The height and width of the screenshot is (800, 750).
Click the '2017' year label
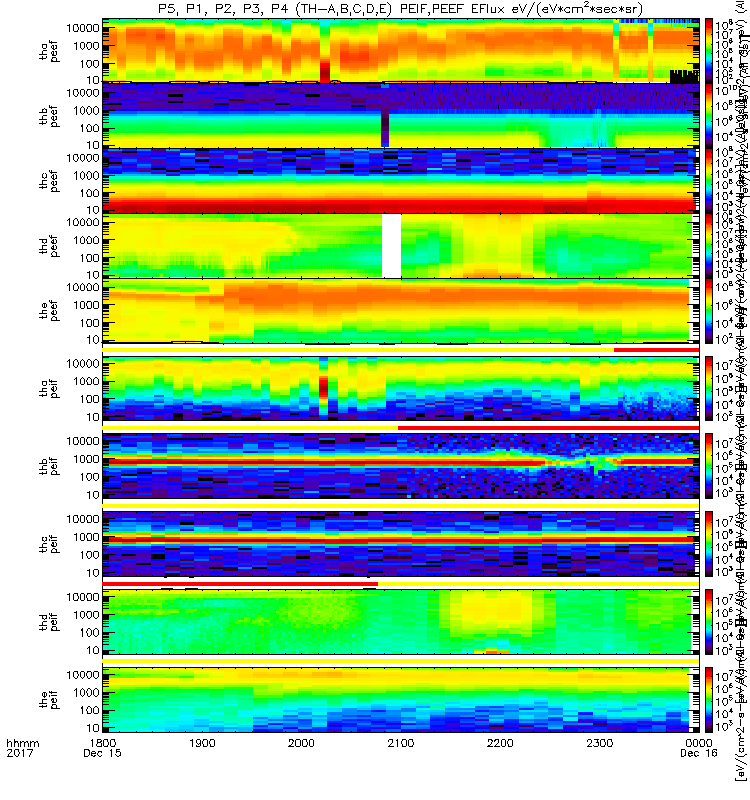point(19,753)
